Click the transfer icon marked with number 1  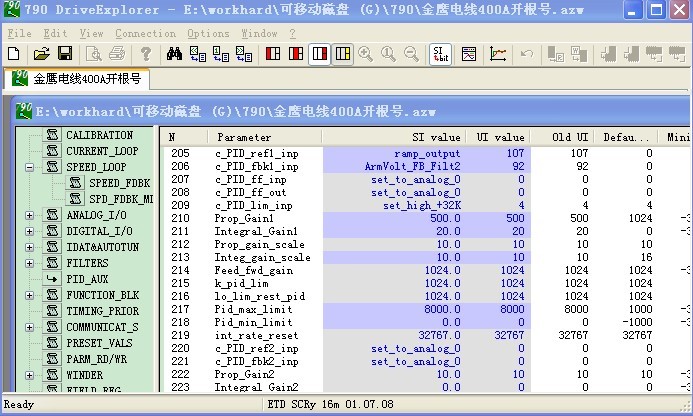221,54
